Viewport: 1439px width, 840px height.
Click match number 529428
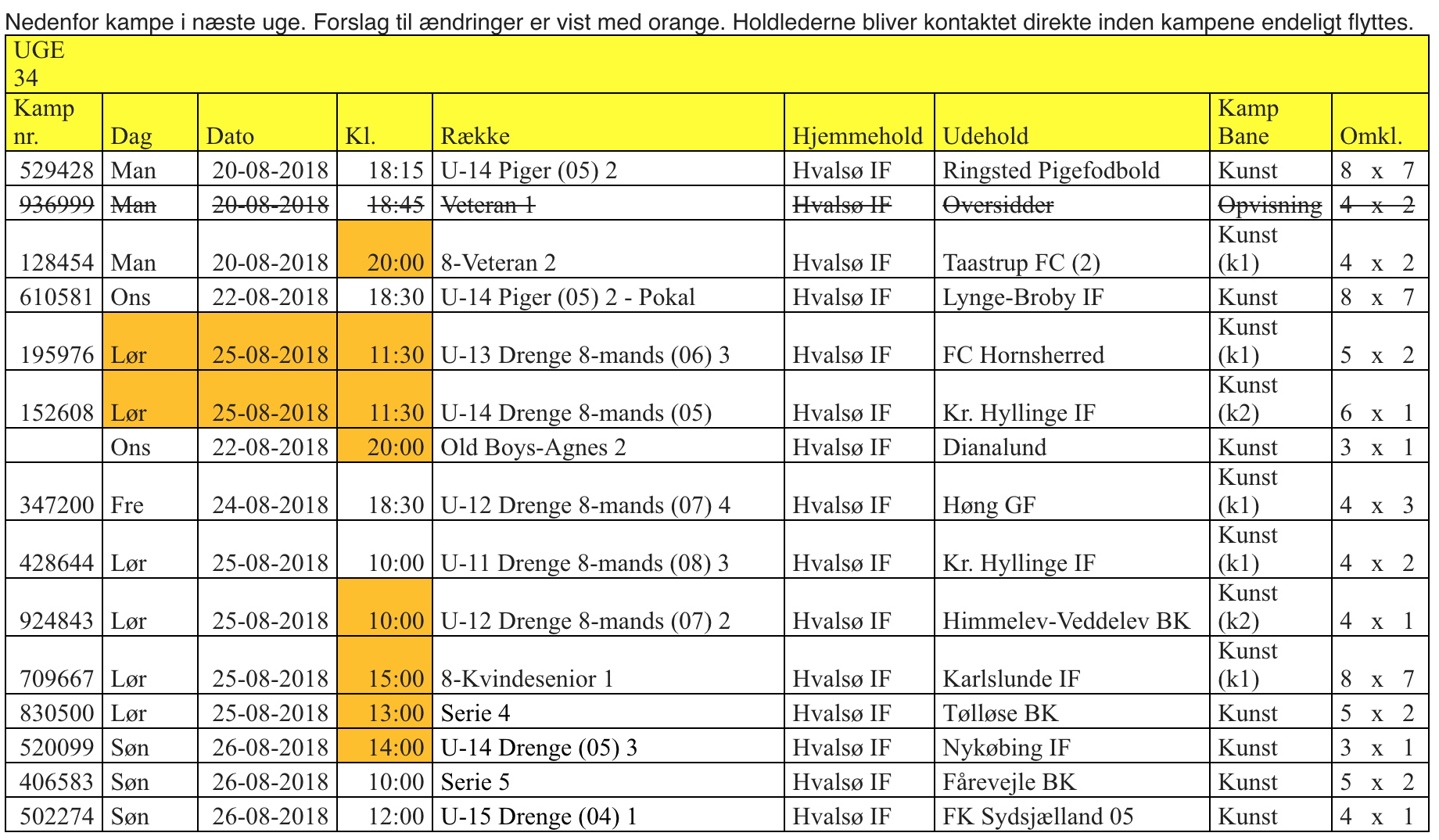pos(54,169)
